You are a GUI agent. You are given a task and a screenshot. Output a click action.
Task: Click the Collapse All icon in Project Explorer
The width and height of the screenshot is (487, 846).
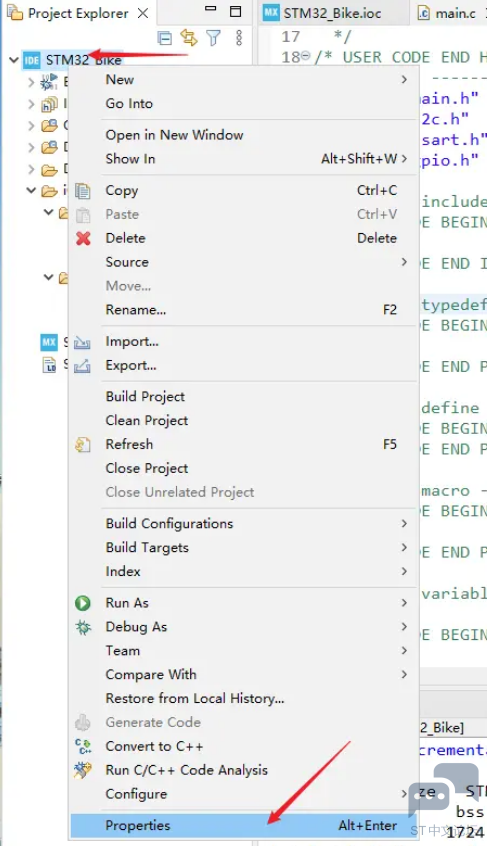coord(164,38)
